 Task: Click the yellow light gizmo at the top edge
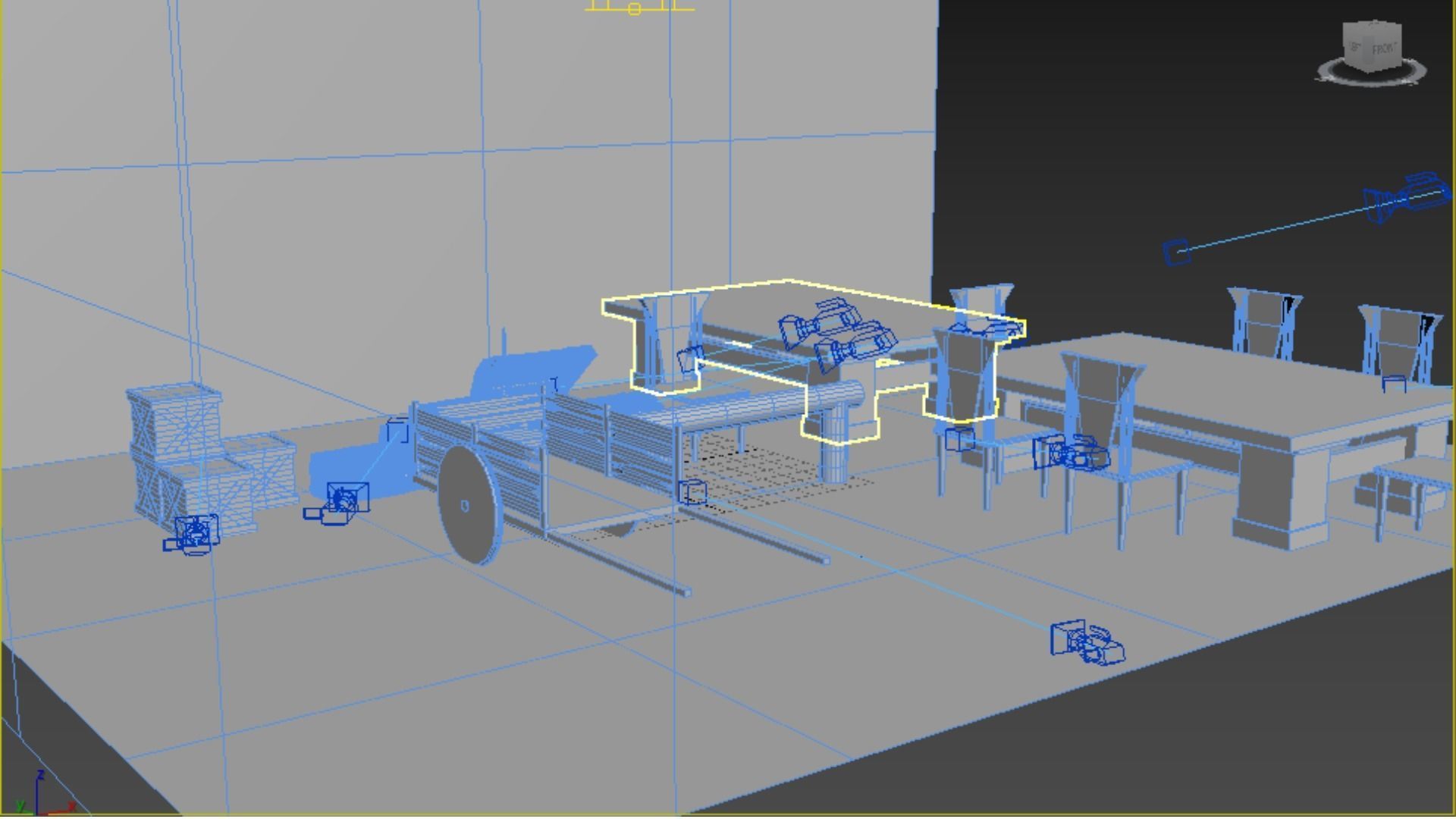(635, 8)
